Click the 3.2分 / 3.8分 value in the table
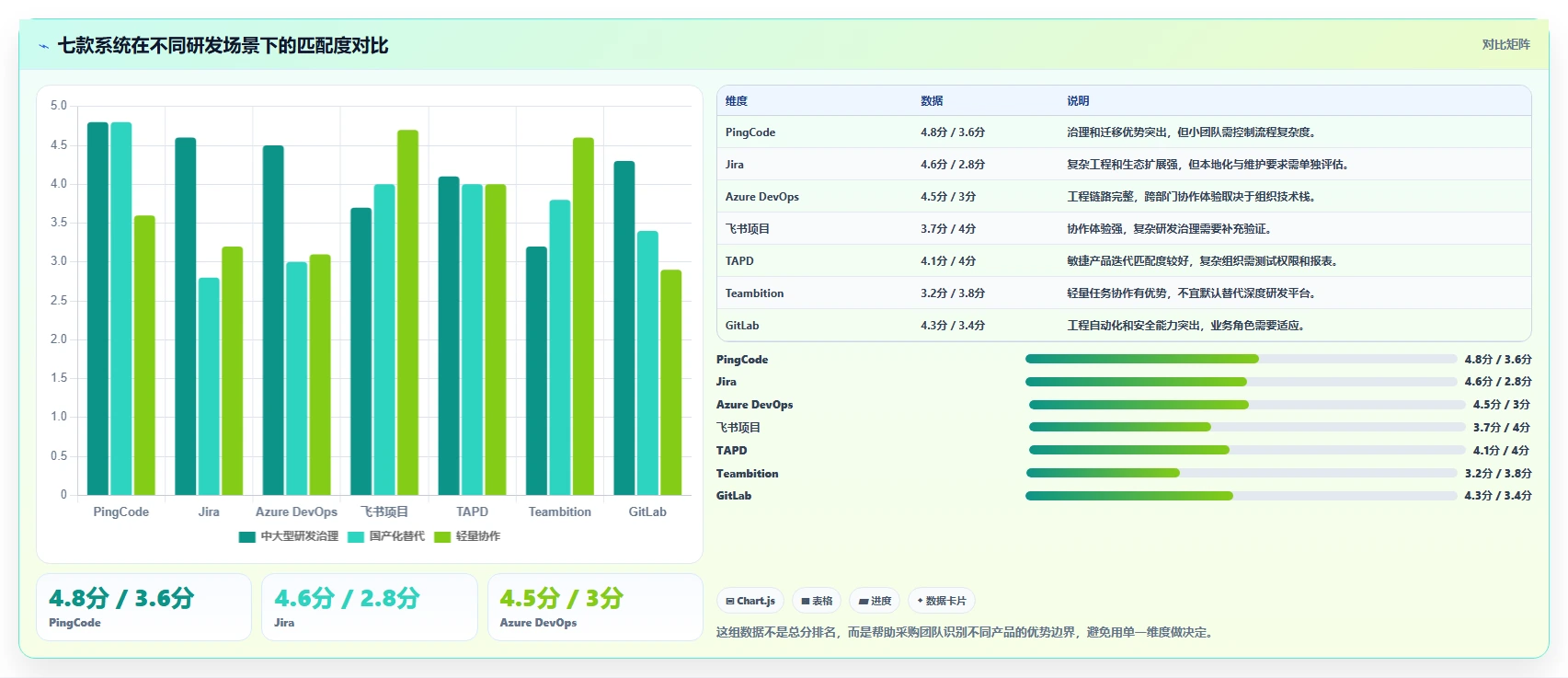This screenshot has width=1568, height=678. [x=953, y=293]
